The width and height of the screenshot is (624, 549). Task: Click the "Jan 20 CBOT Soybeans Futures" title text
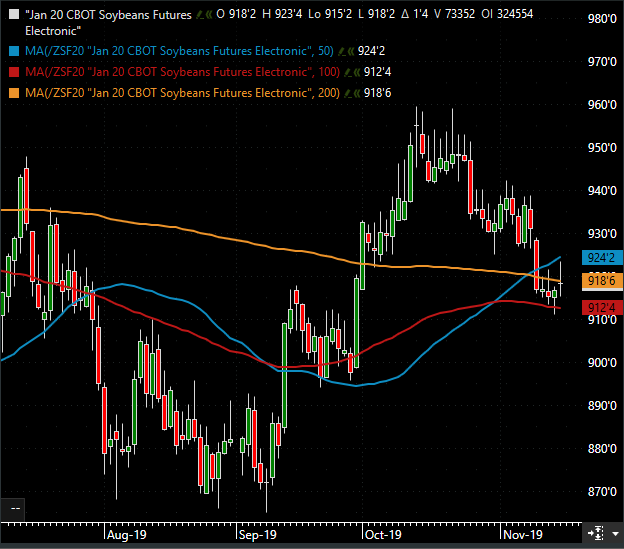(x=108, y=15)
